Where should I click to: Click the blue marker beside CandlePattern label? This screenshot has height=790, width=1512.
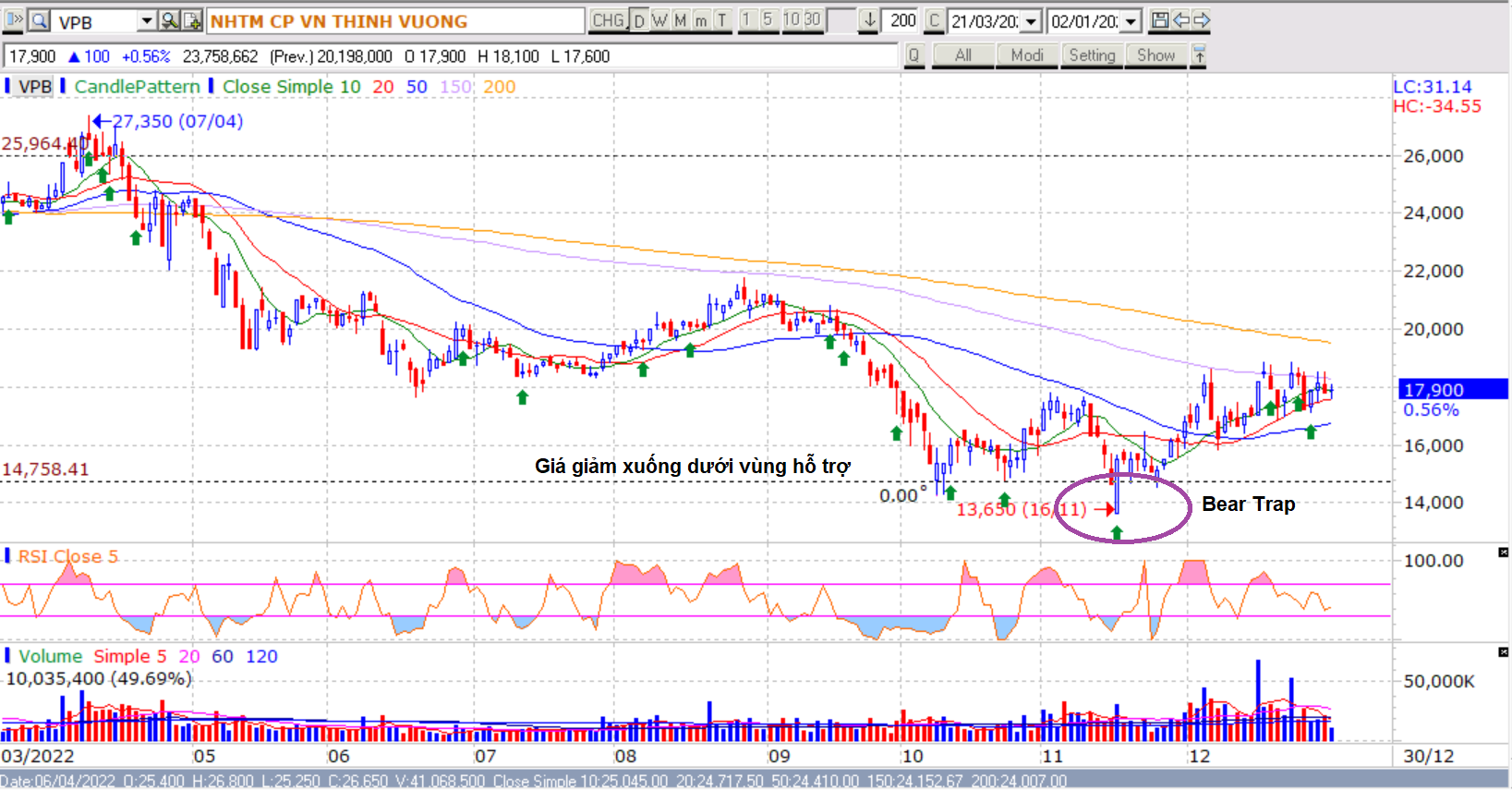coord(63,86)
